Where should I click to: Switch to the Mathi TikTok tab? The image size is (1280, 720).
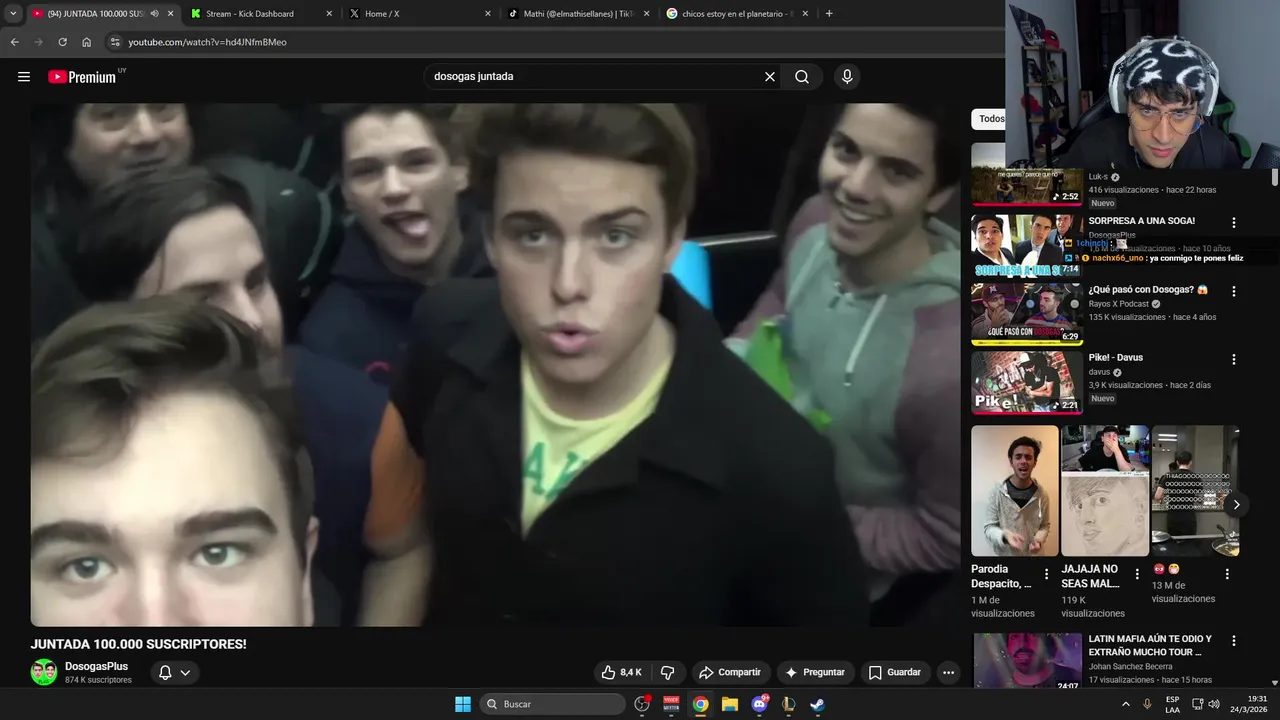pos(578,14)
